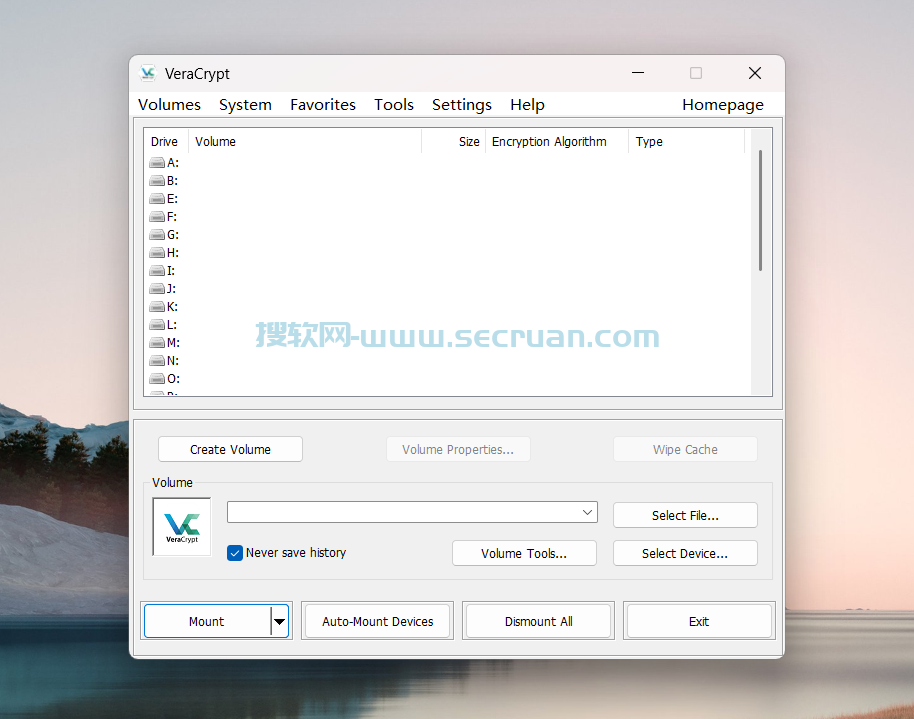Click the Mount button

tap(207, 622)
